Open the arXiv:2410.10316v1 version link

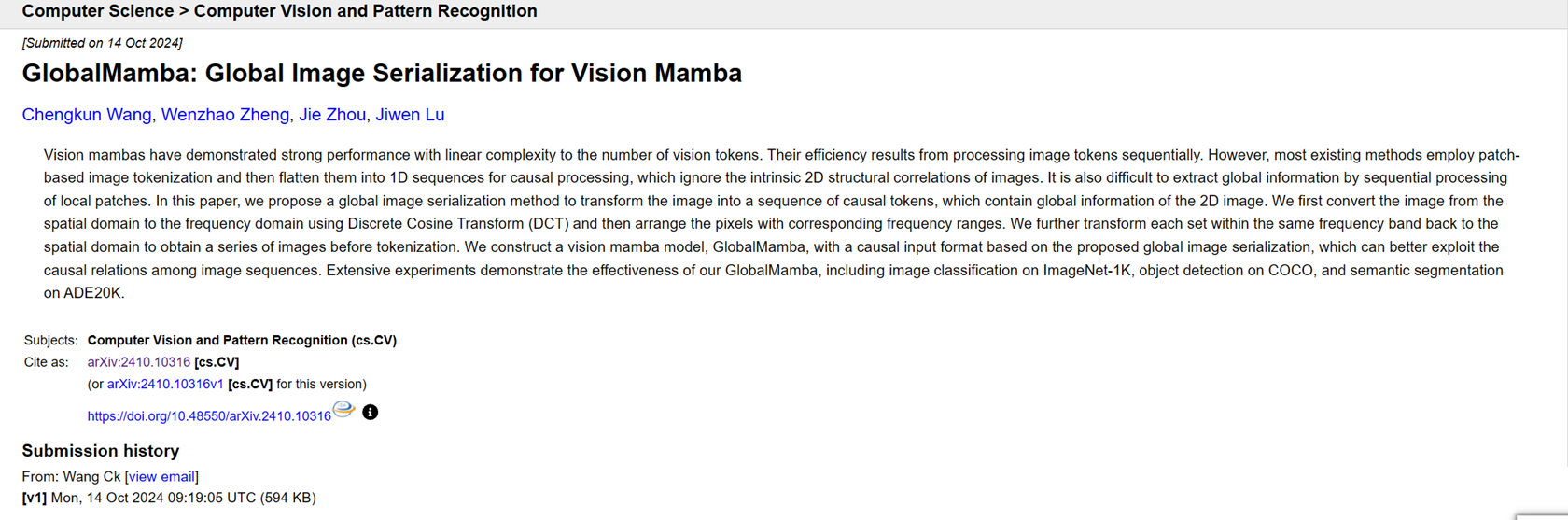165,384
